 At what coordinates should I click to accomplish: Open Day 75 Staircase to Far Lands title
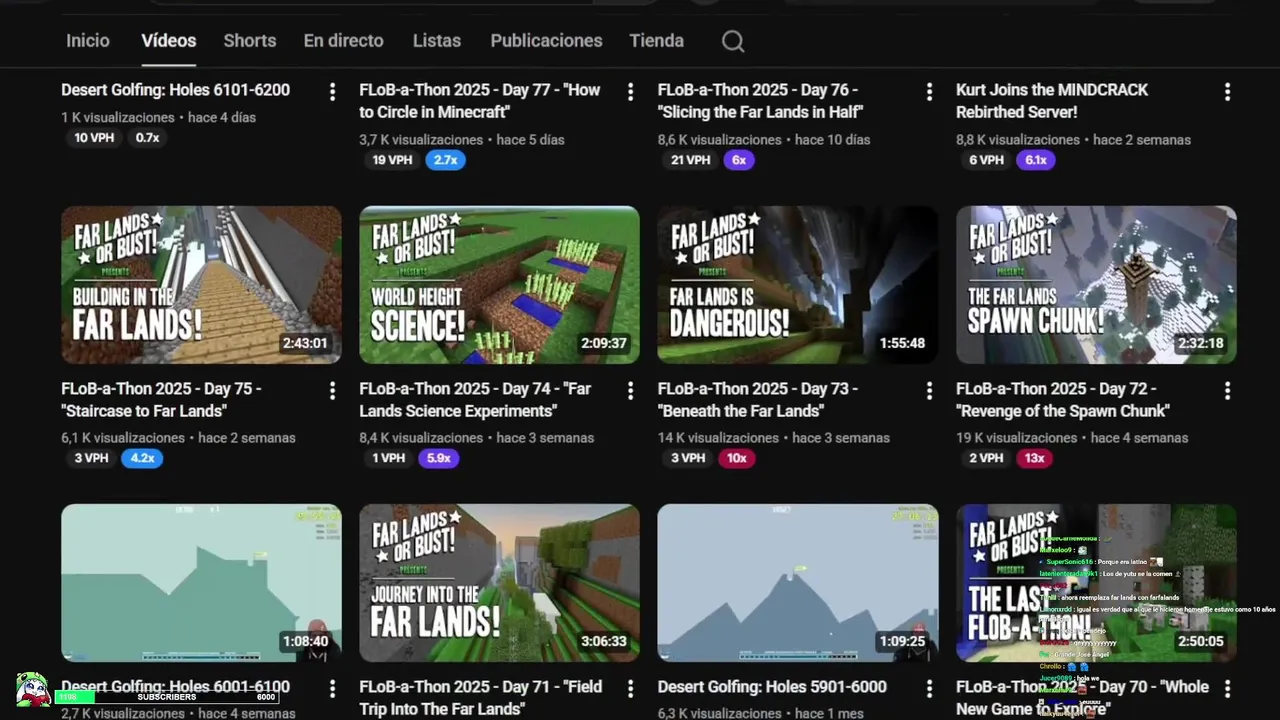161,400
